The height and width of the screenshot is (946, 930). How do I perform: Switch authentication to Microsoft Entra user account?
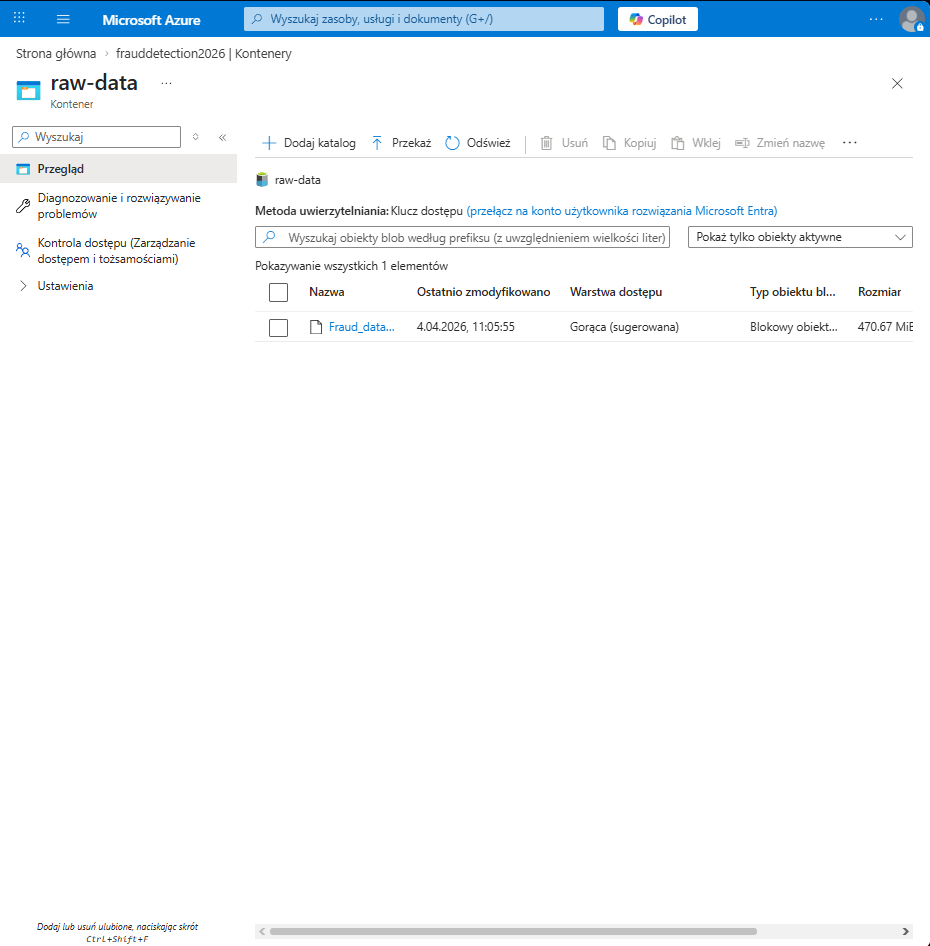tap(622, 211)
